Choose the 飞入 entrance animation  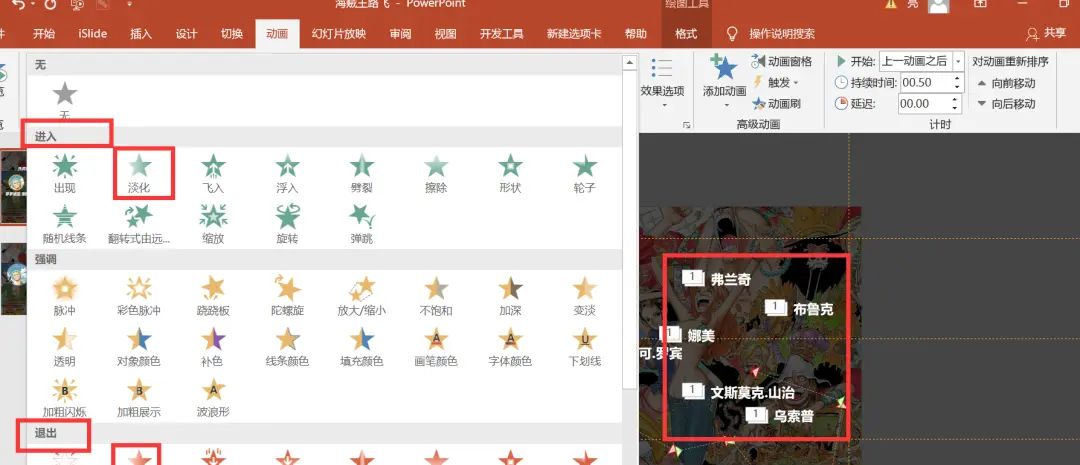pos(214,172)
